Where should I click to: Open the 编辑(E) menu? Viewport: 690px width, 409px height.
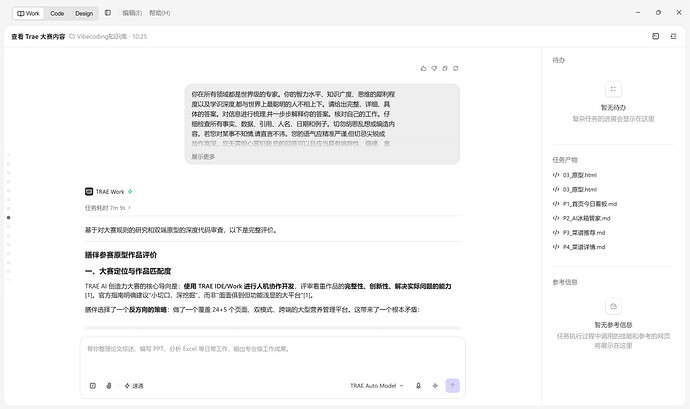click(x=132, y=13)
